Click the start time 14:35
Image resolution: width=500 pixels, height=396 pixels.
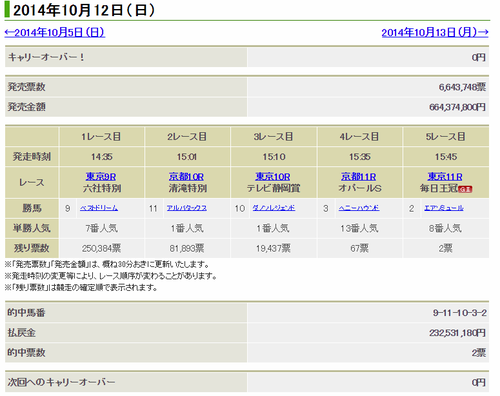pyautogui.click(x=102, y=157)
